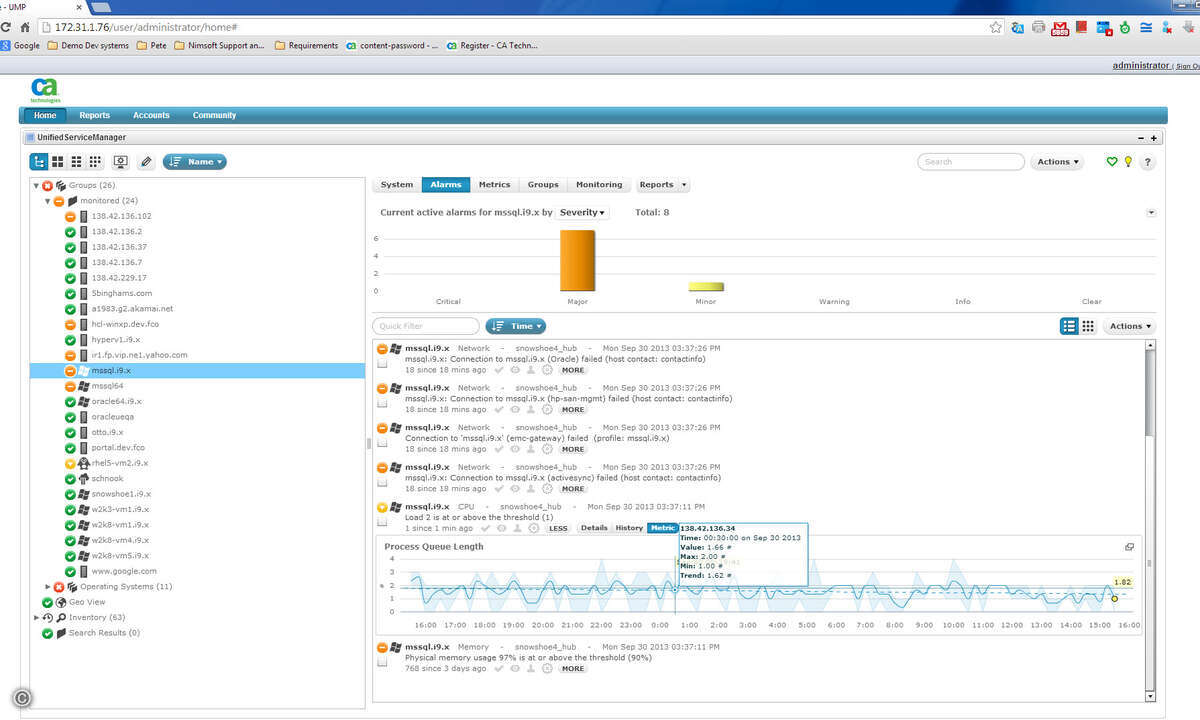Image resolution: width=1200 pixels, height=720 pixels.
Task: Click the orange Major severity bar
Action: [x=577, y=261]
